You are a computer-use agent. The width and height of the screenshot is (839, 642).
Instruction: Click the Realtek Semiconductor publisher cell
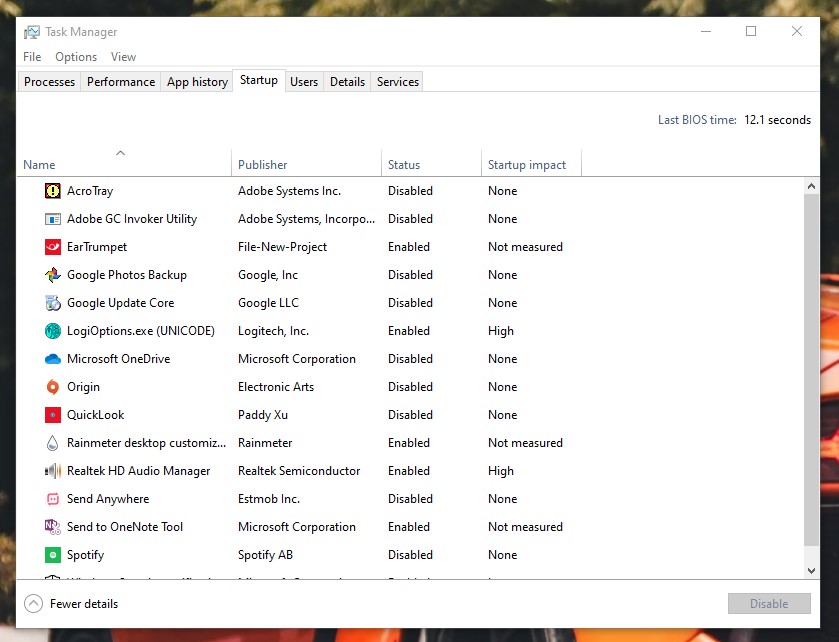pyautogui.click(x=299, y=471)
